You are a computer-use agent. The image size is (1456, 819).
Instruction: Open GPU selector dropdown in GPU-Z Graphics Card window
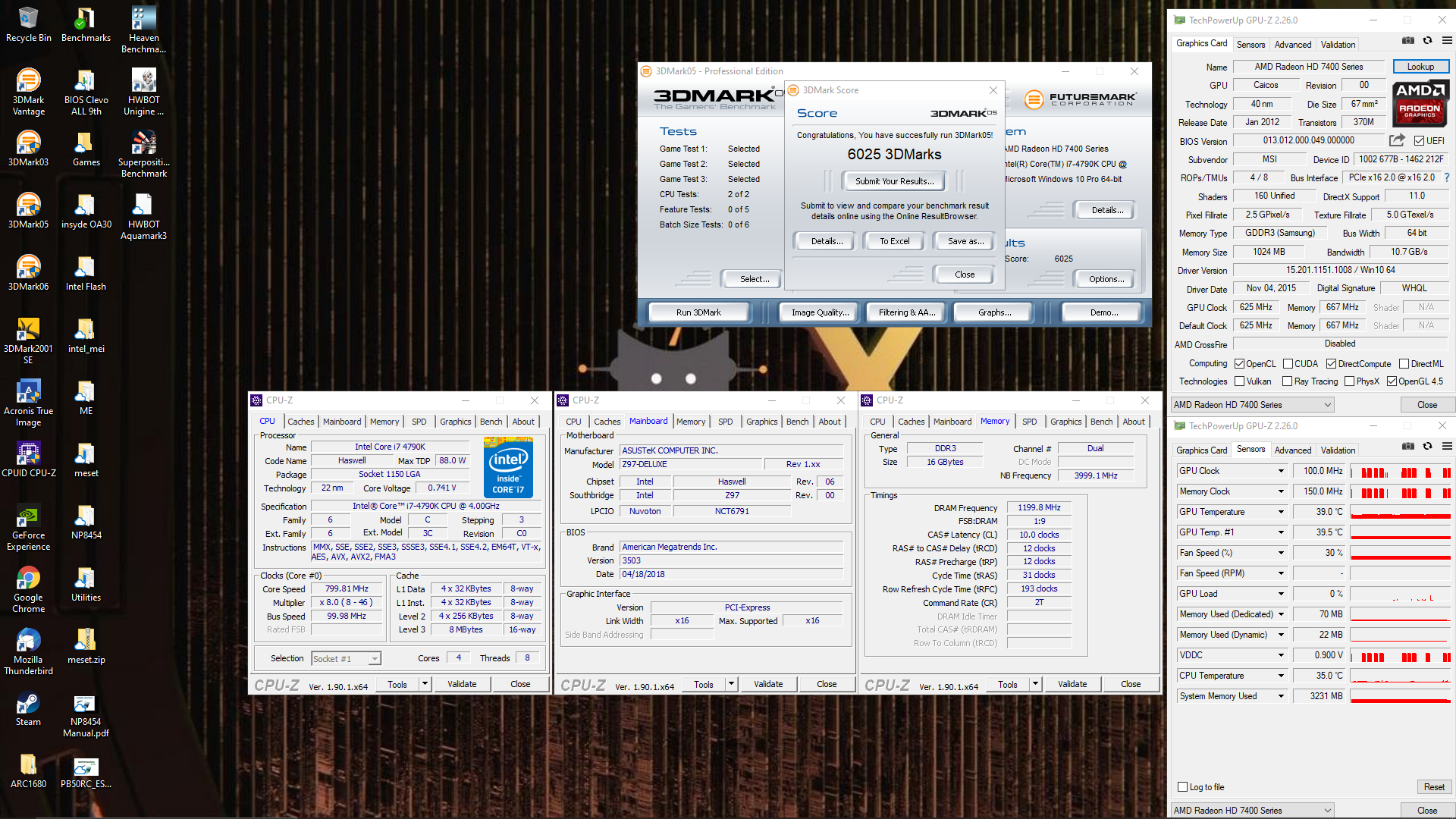pyautogui.click(x=1252, y=405)
